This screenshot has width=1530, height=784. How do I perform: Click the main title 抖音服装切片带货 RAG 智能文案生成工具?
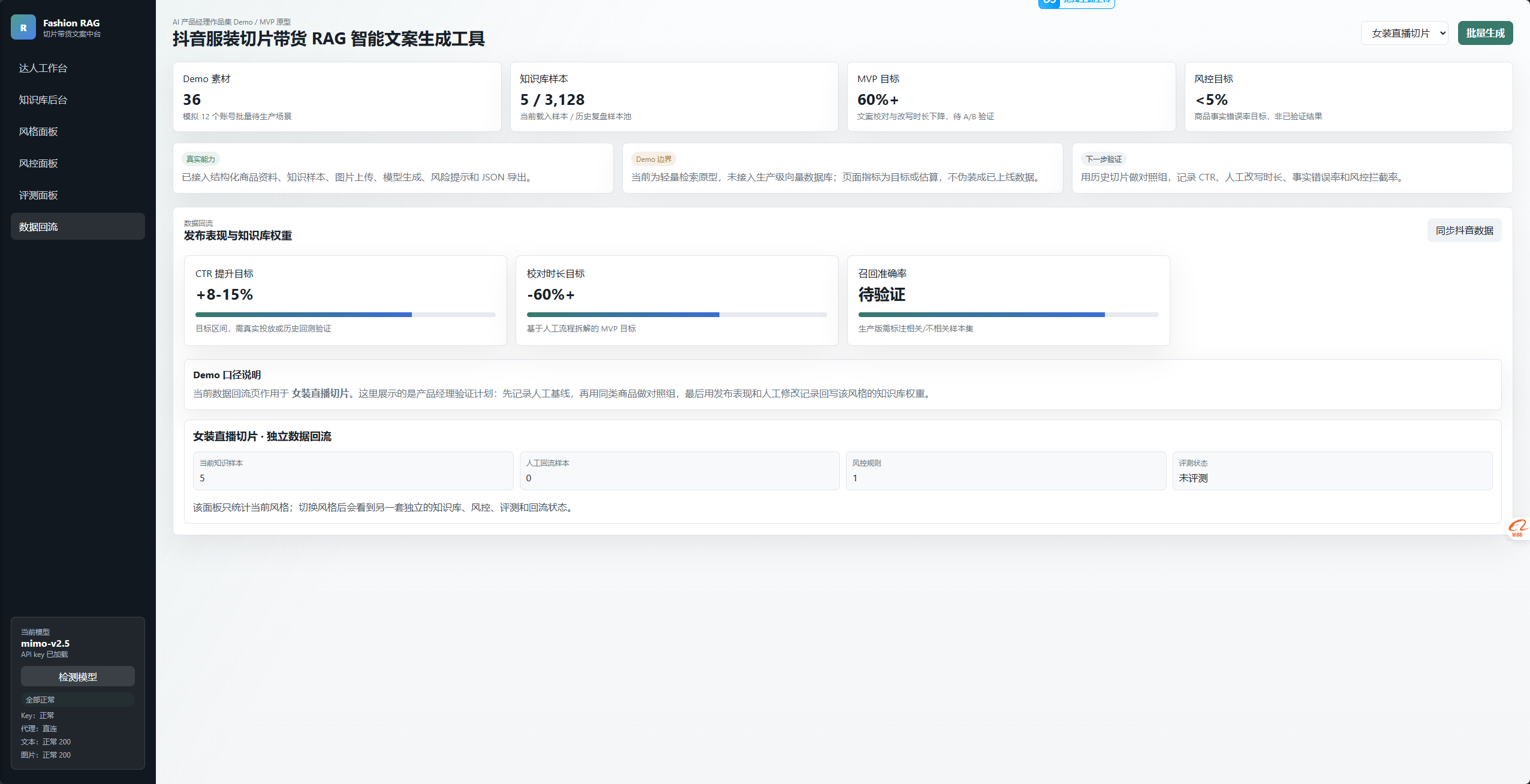(x=329, y=39)
